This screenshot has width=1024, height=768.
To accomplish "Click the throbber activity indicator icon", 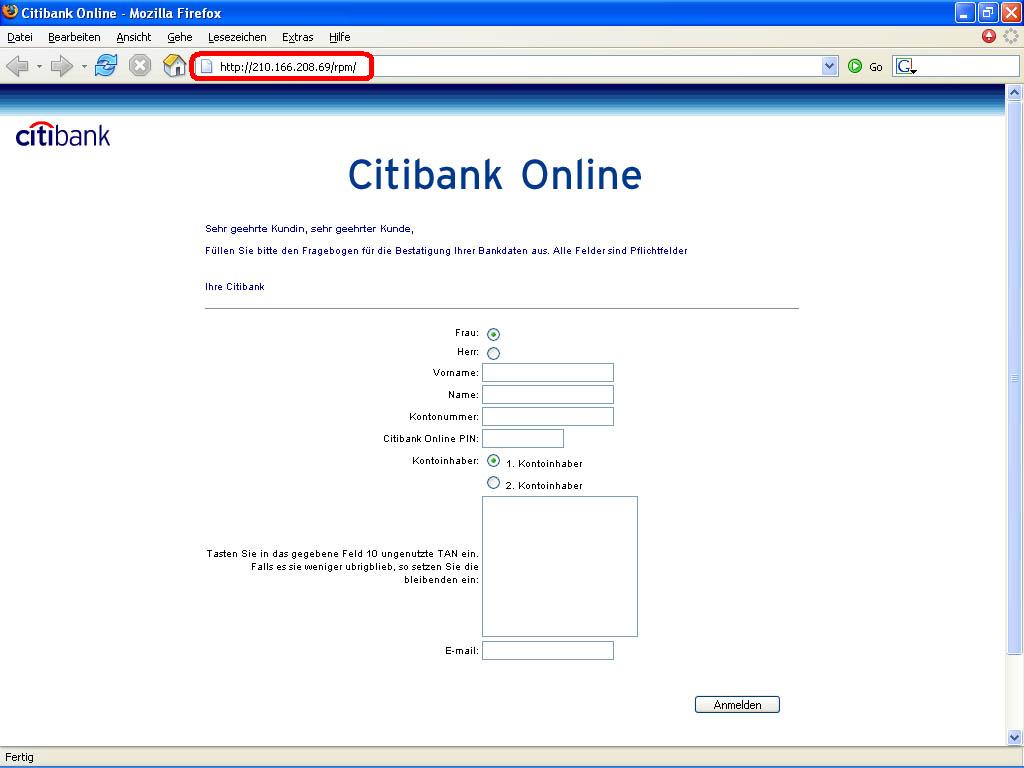I will pos(1011,37).
